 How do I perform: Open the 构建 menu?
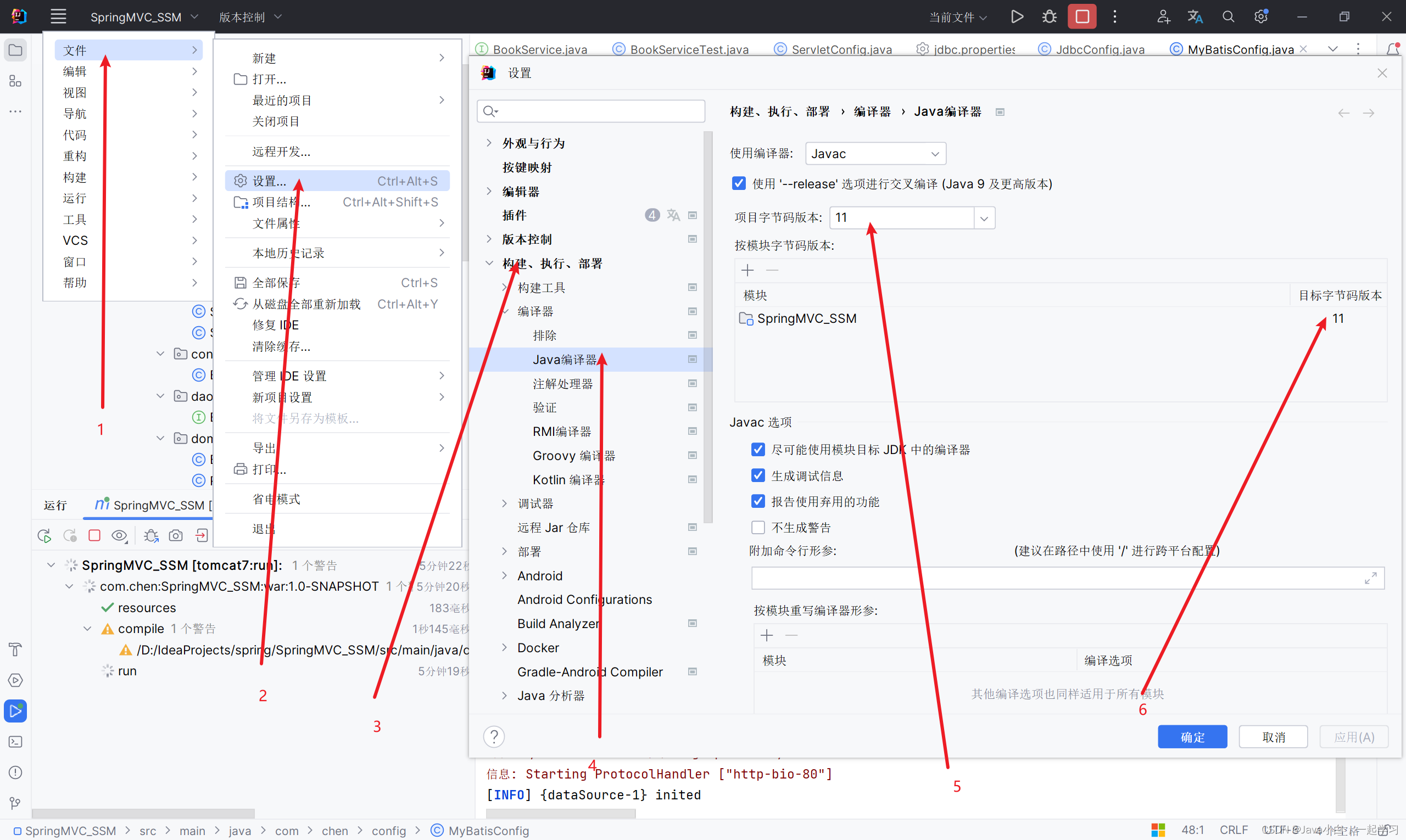coord(130,177)
